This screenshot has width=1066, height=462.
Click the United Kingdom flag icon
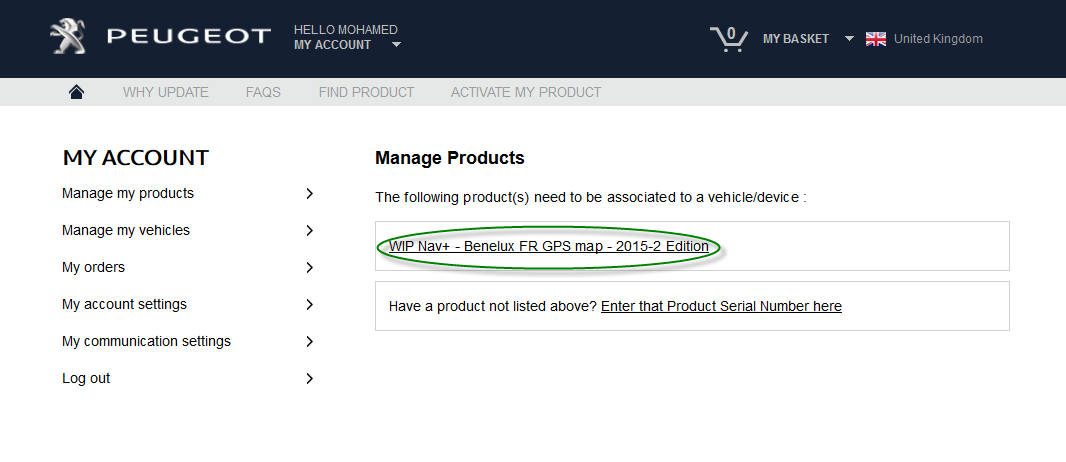pyautogui.click(x=876, y=39)
